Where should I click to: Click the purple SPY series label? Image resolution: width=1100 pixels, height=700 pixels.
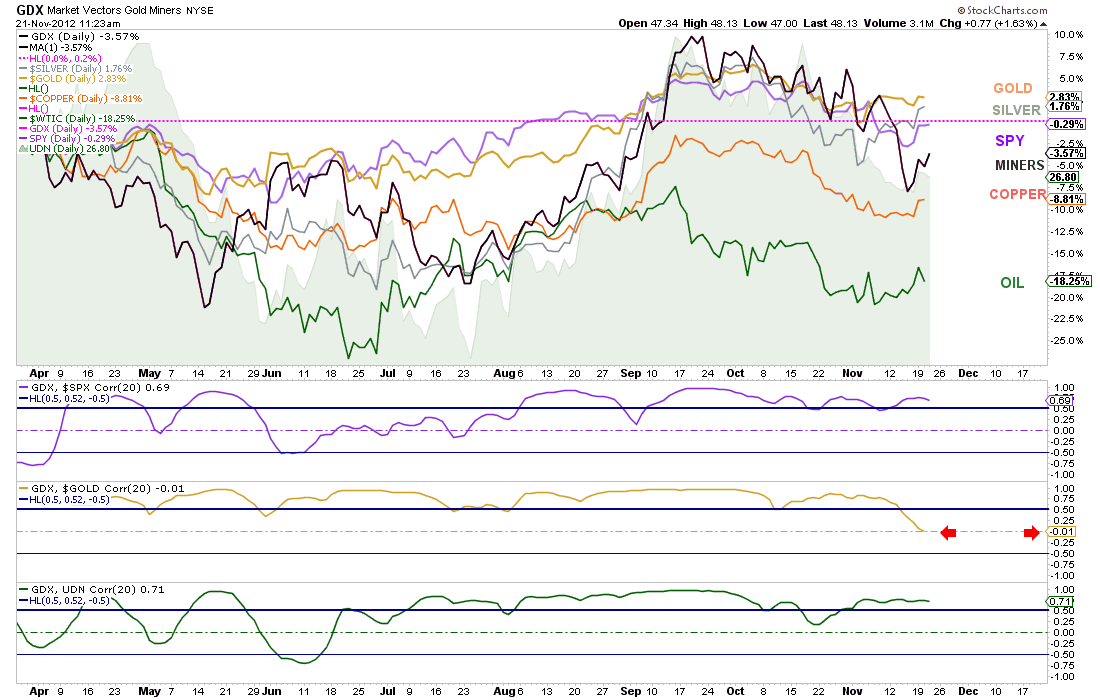[1010, 140]
